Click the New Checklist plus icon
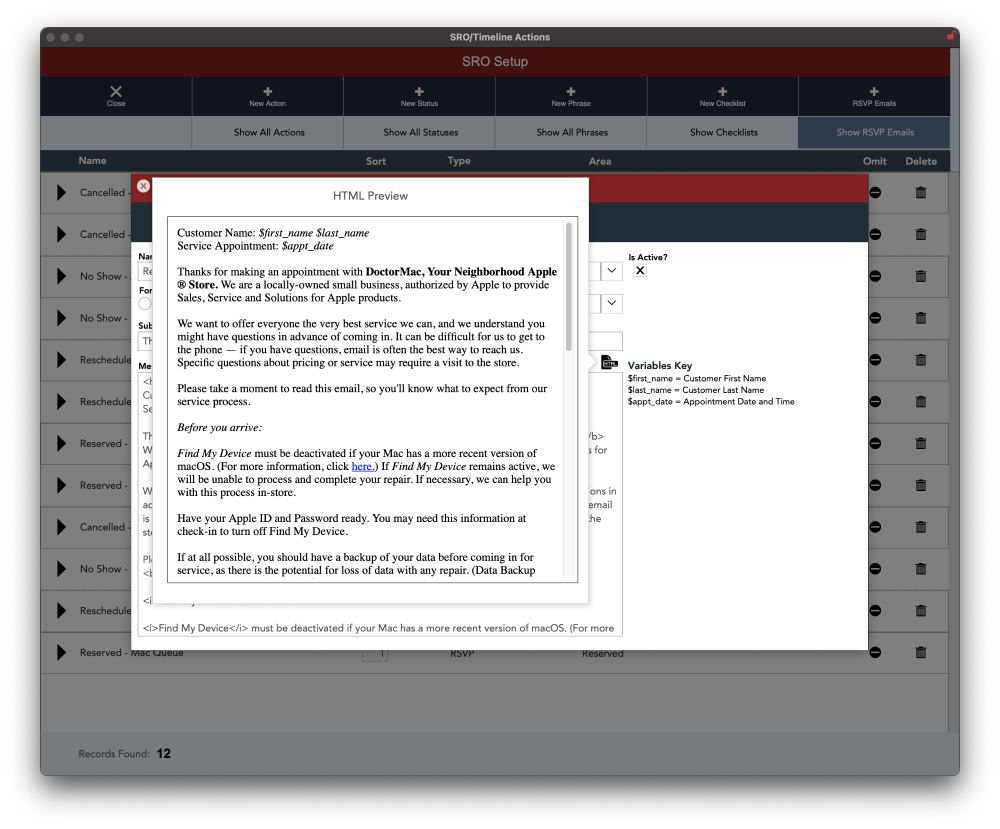Screen dimensions: 1000x829 point(723,92)
